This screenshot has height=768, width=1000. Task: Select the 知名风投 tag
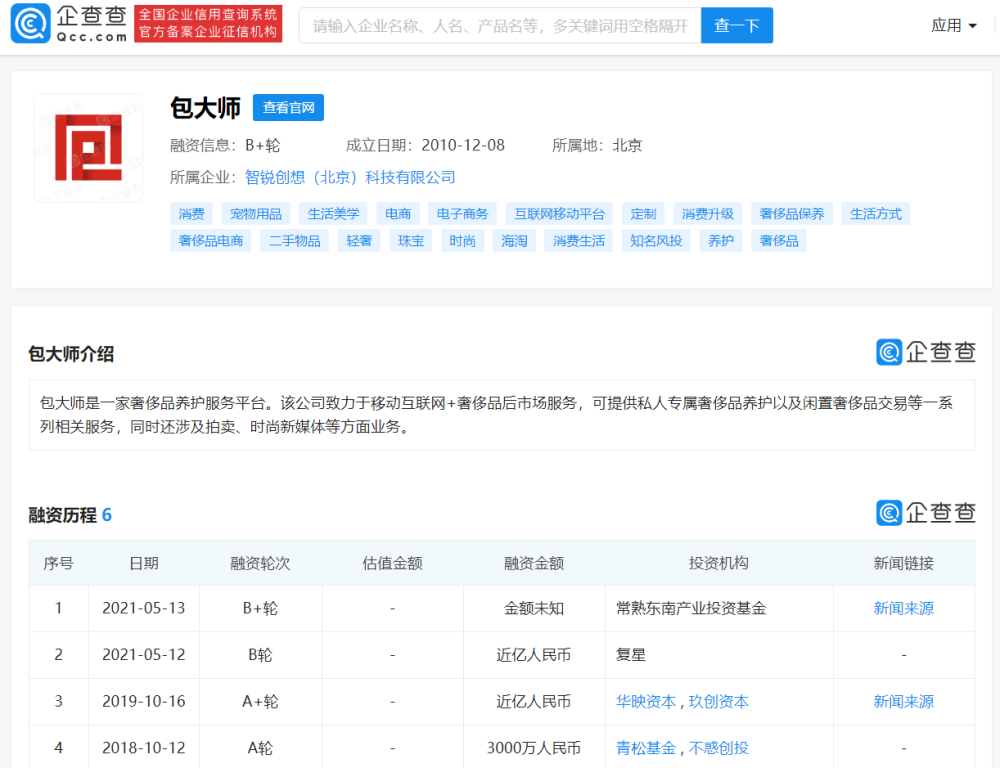tap(656, 240)
